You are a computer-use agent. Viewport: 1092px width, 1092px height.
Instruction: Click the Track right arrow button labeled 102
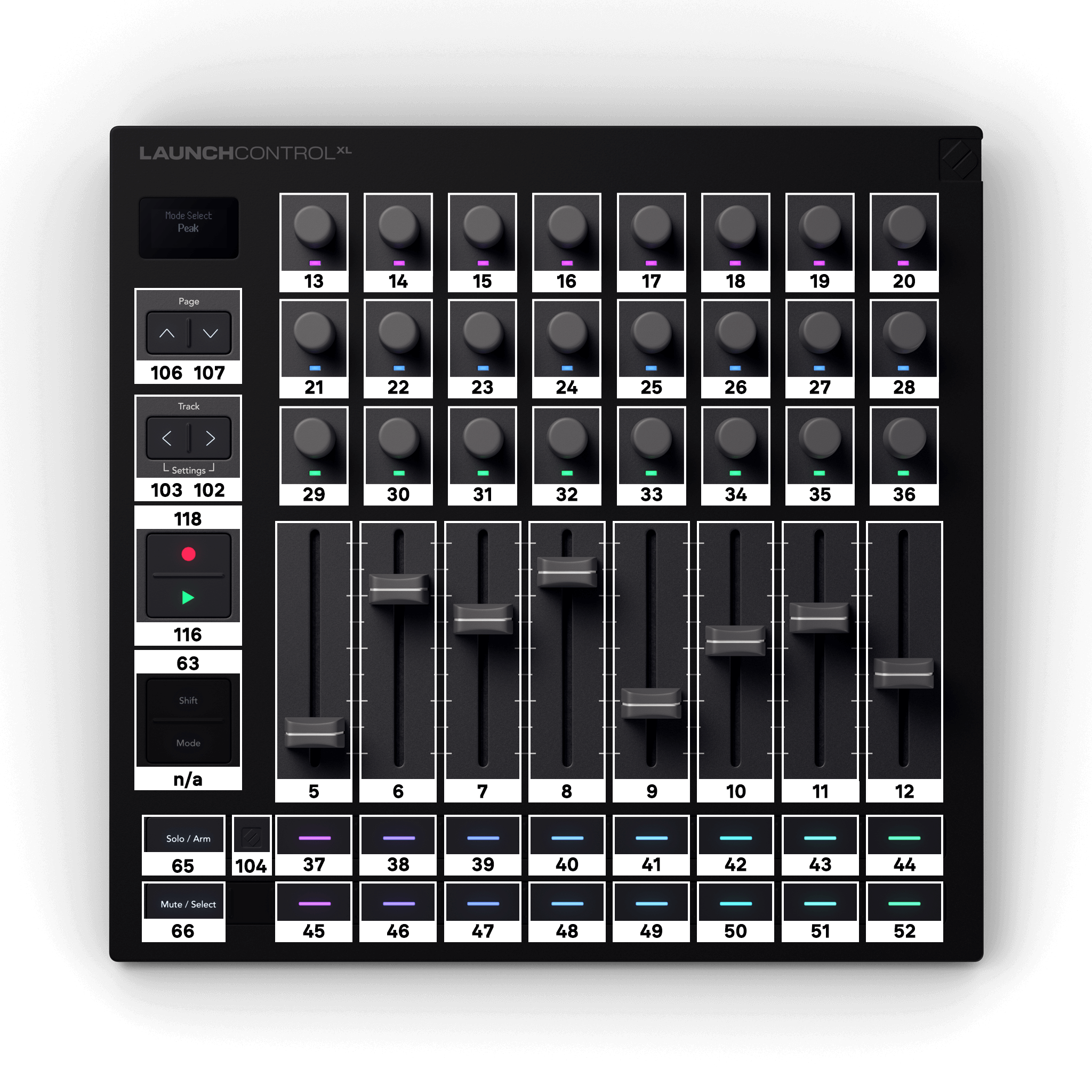coord(210,438)
